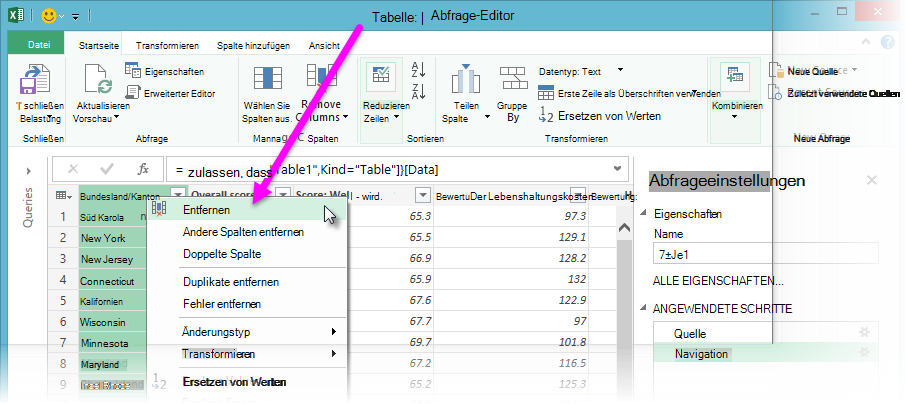This screenshot has width=907, height=404.
Task: Switch to the Transformieren tab
Action: click(x=167, y=45)
